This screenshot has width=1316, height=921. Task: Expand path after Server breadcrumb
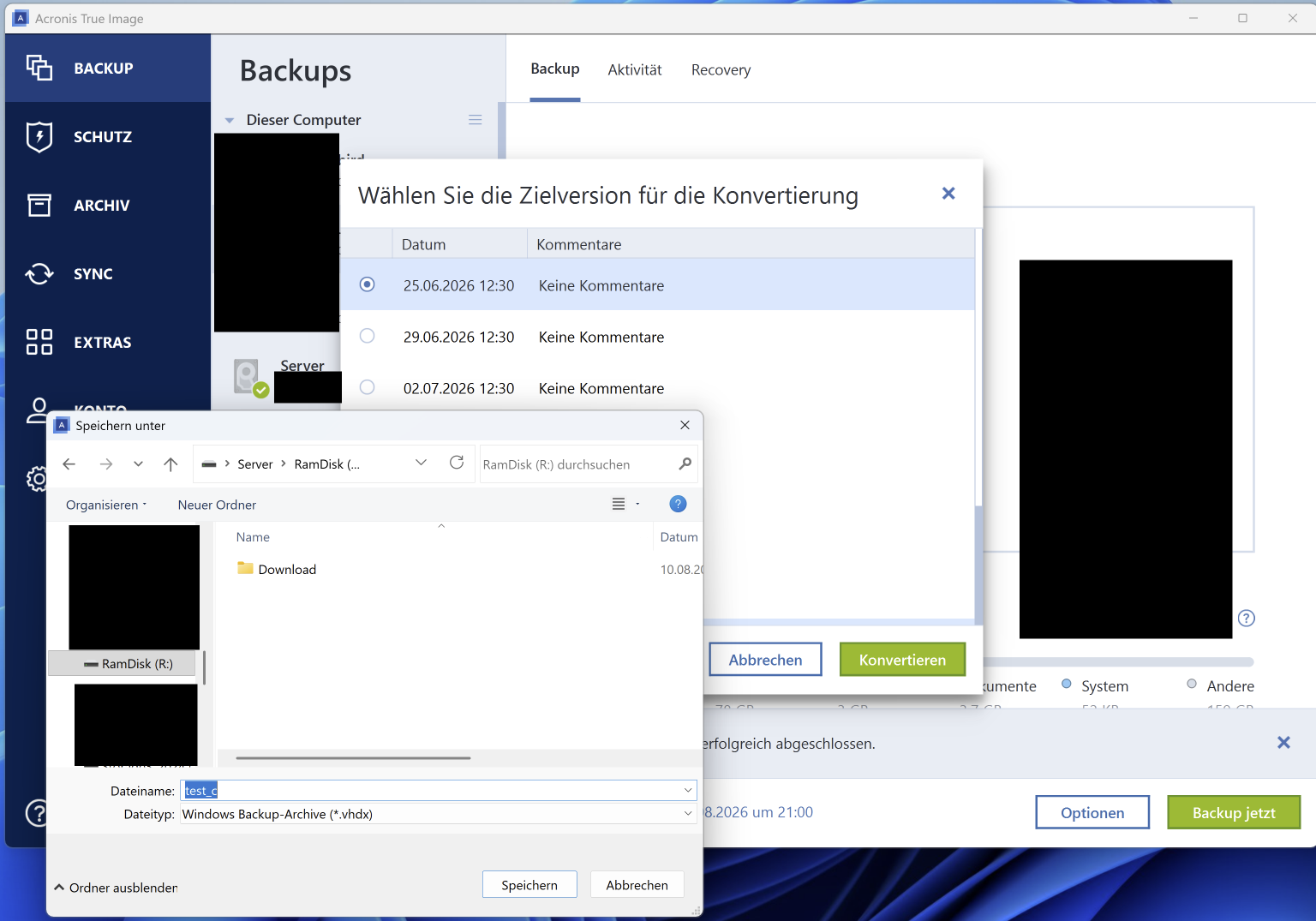pos(284,463)
